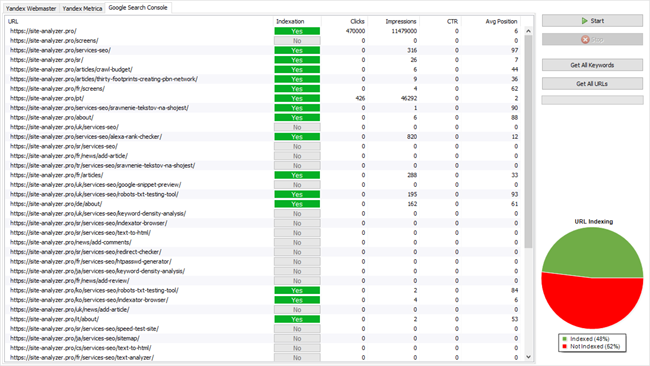Image resolution: width=650 pixels, height=366 pixels.
Task: Click Get All URLs button
Action: pos(592,84)
